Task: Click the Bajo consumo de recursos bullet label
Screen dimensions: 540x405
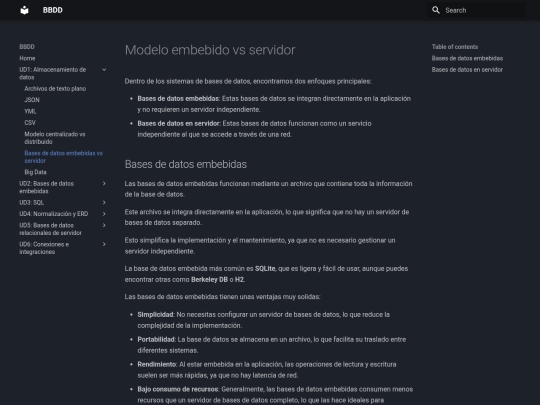Action: tap(178, 389)
